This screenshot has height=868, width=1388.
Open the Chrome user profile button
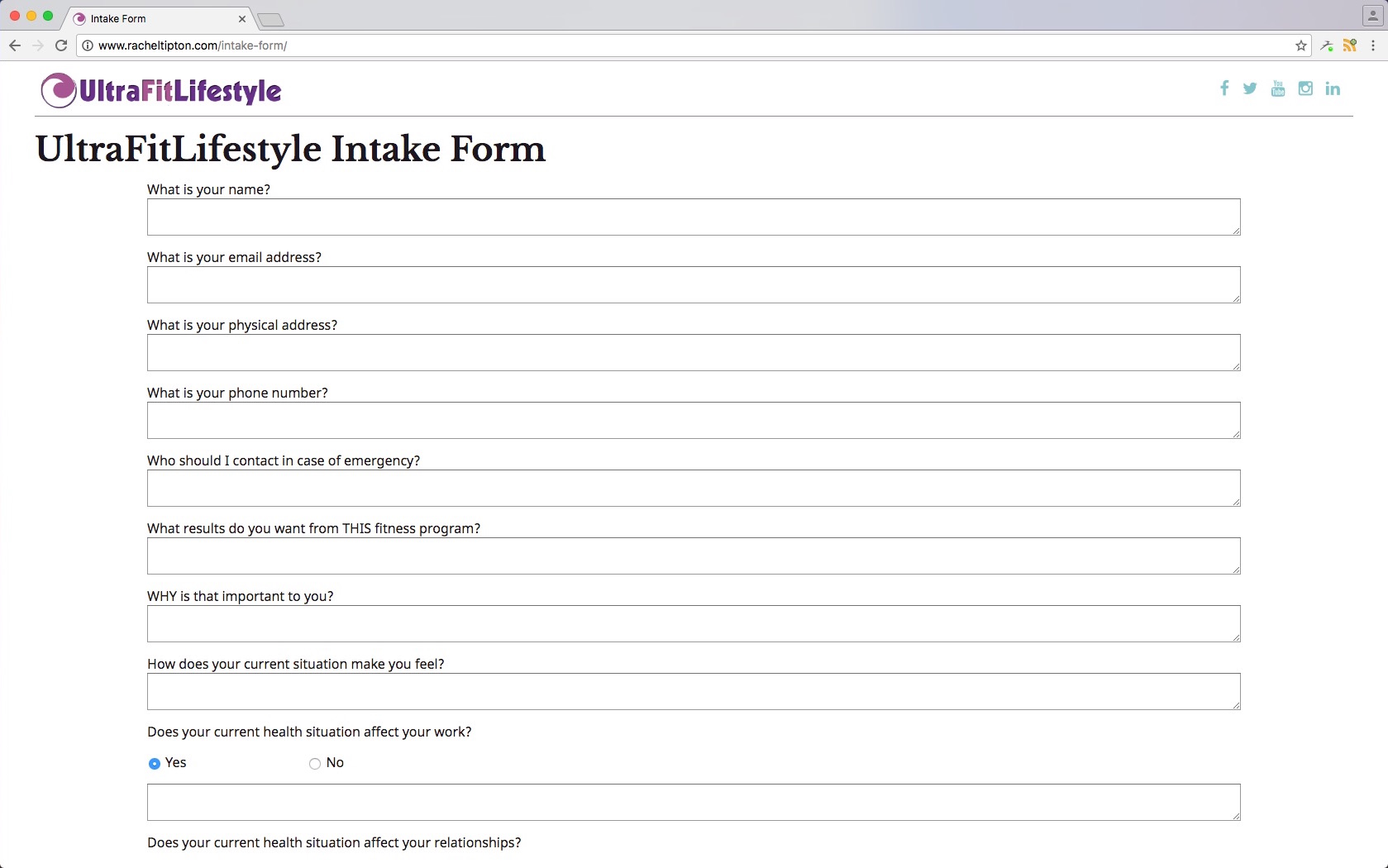coord(1373,16)
